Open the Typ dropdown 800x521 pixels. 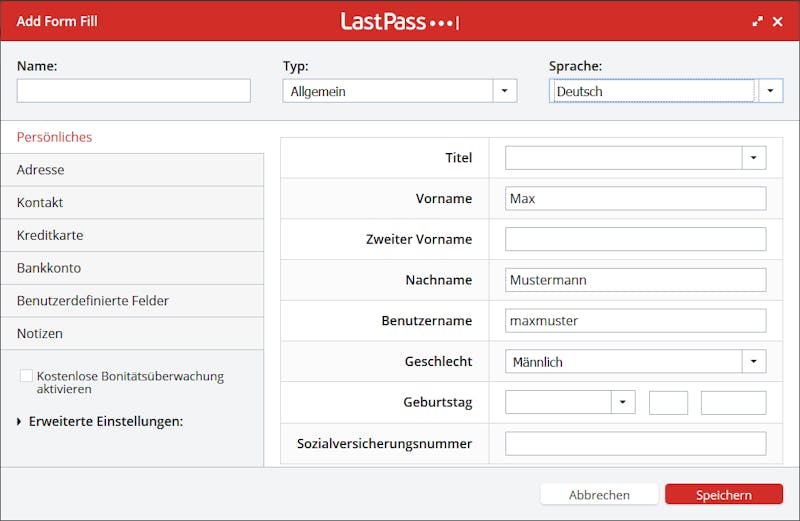tap(505, 91)
